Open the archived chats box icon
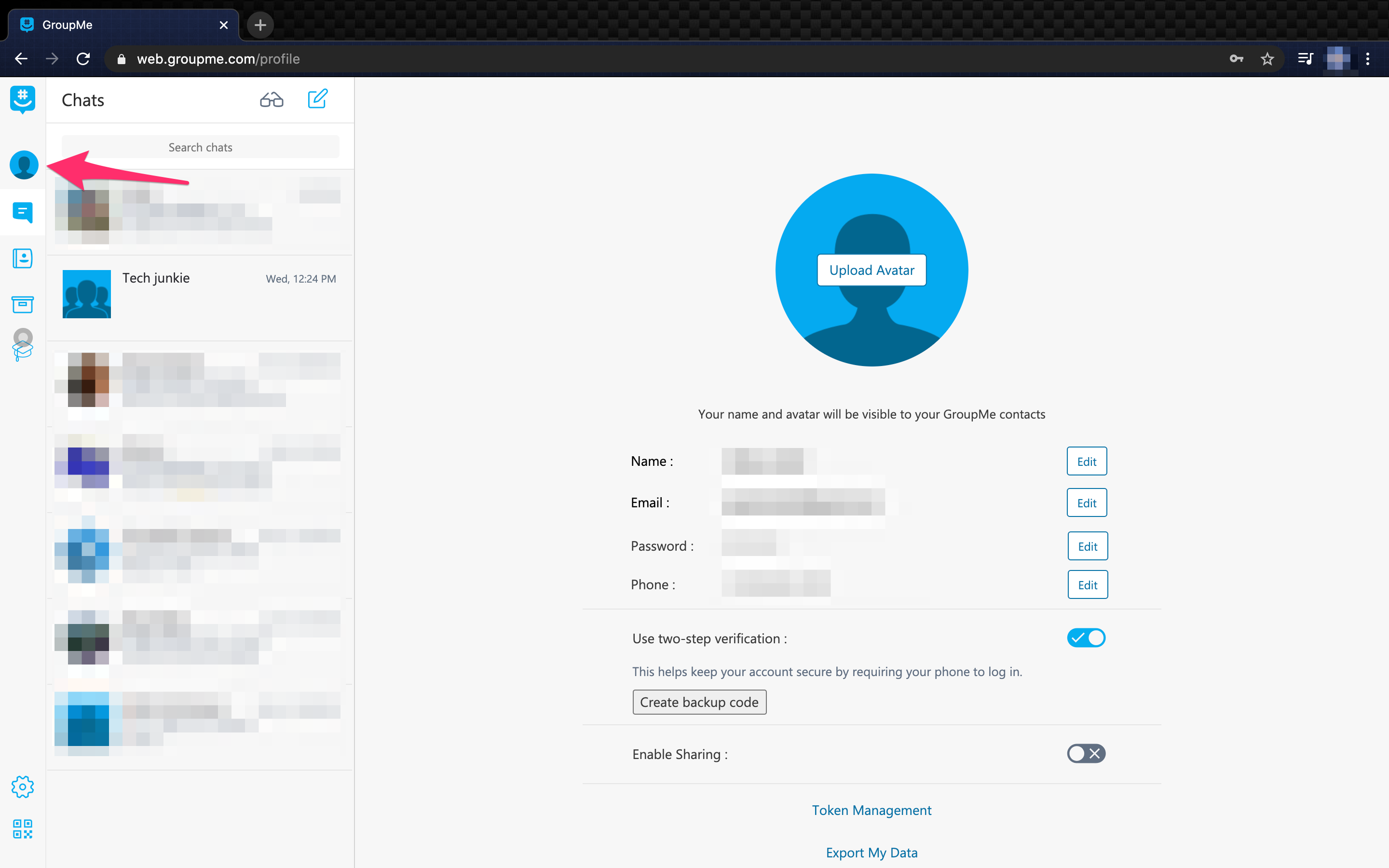Viewport: 1389px width, 868px height. [23, 305]
